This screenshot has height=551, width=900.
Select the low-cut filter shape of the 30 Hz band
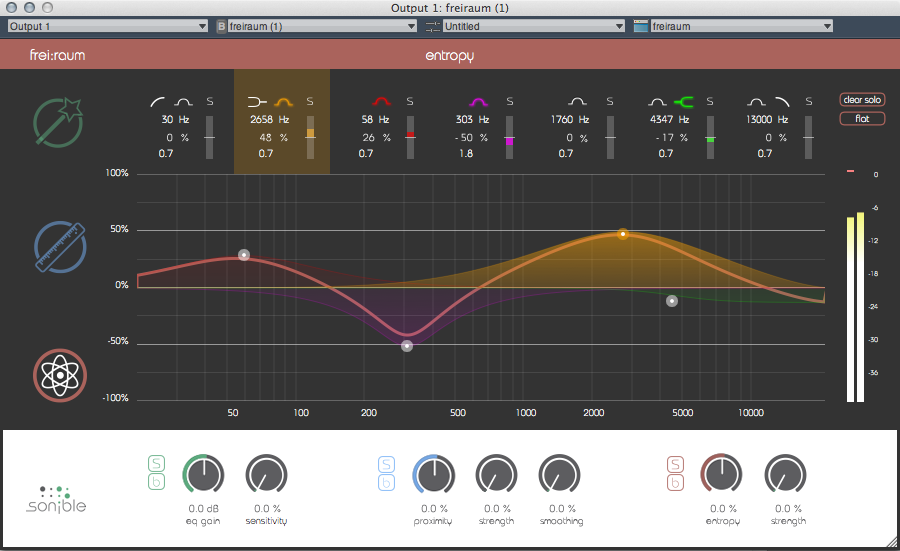click(158, 101)
